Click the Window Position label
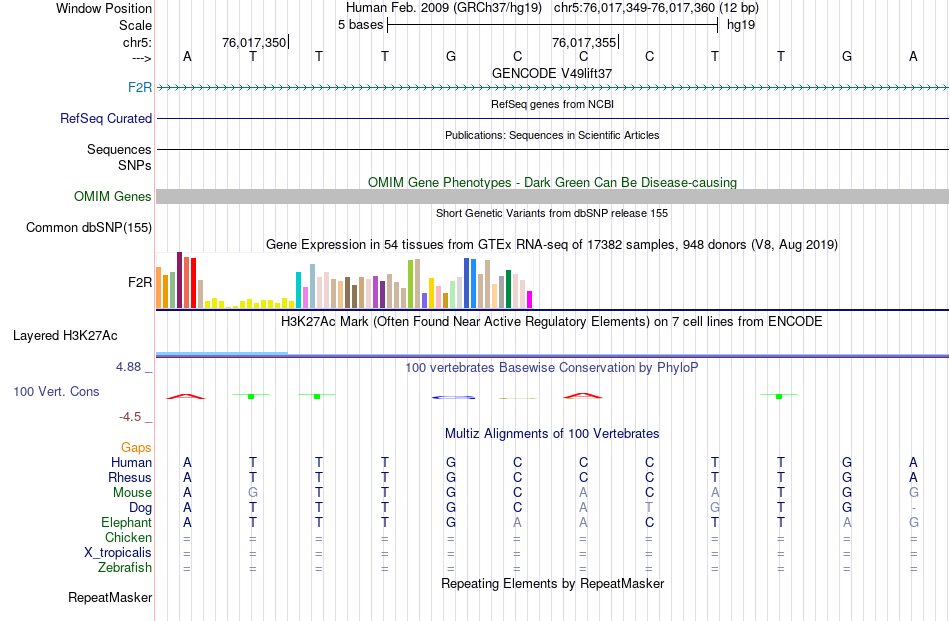The image size is (950, 621). click(104, 8)
